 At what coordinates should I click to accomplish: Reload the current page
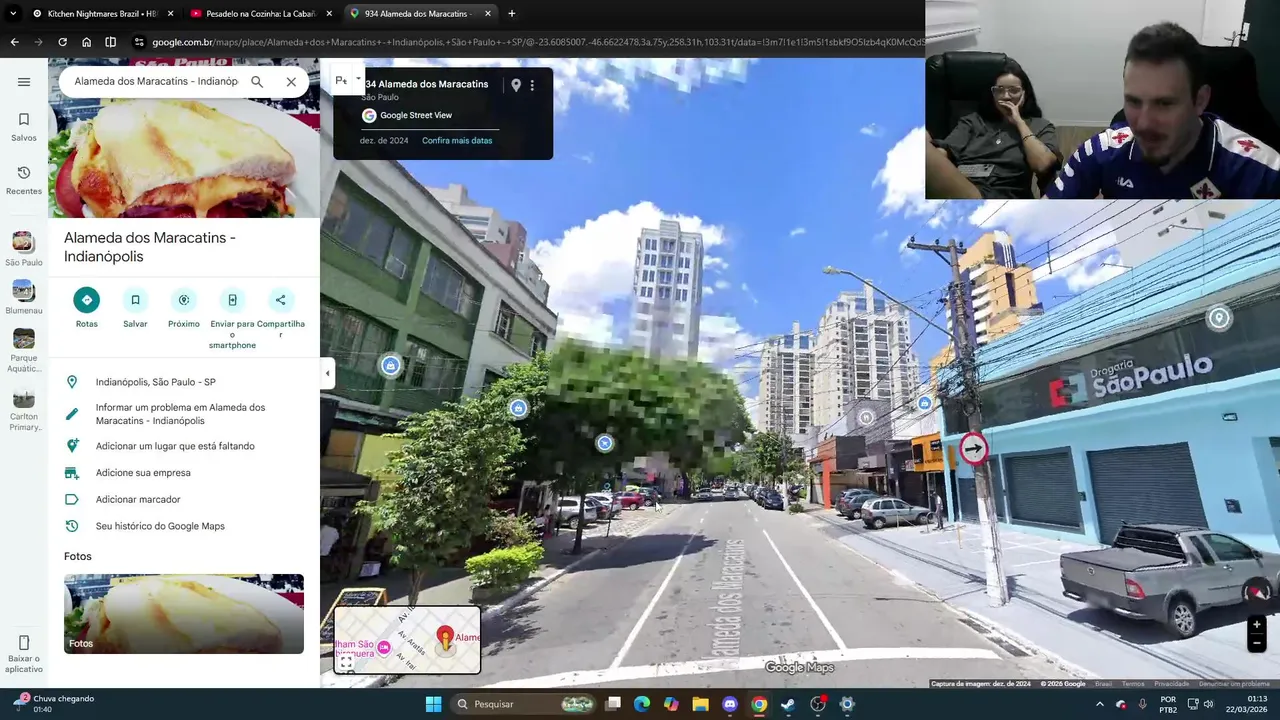(62, 42)
